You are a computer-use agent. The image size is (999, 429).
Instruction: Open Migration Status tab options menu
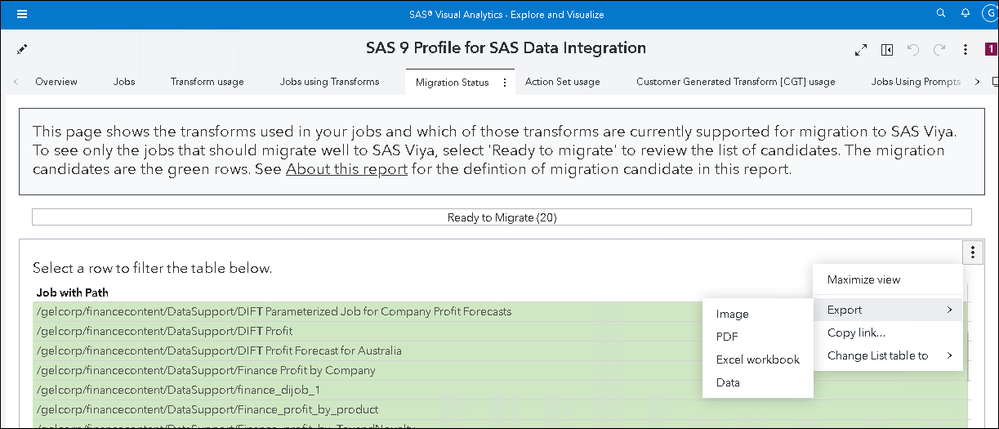(504, 83)
